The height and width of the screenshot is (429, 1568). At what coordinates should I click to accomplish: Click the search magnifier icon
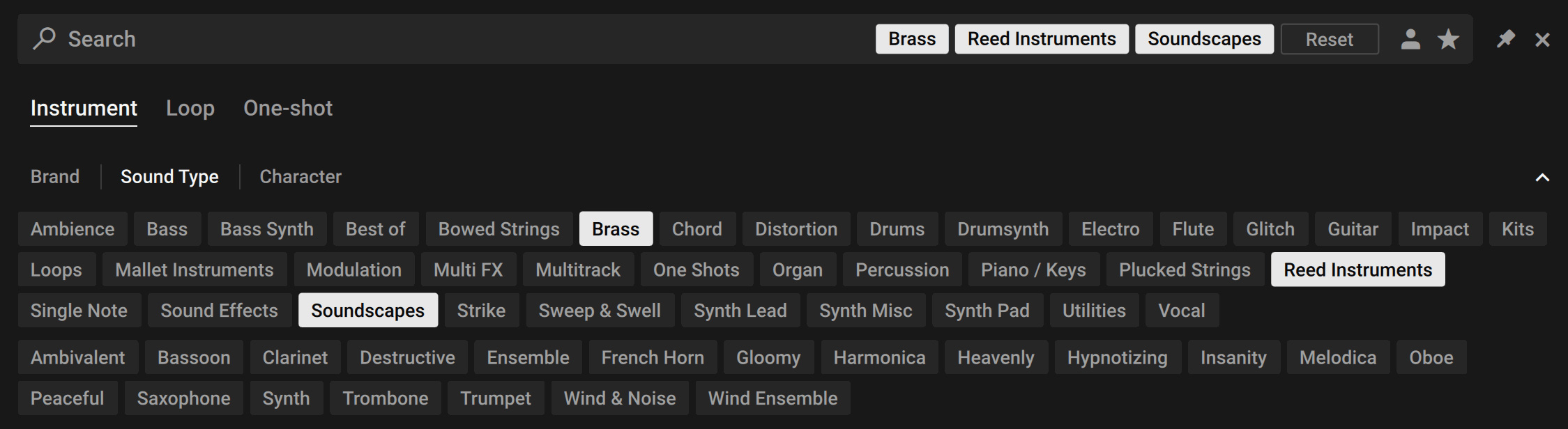(x=45, y=38)
